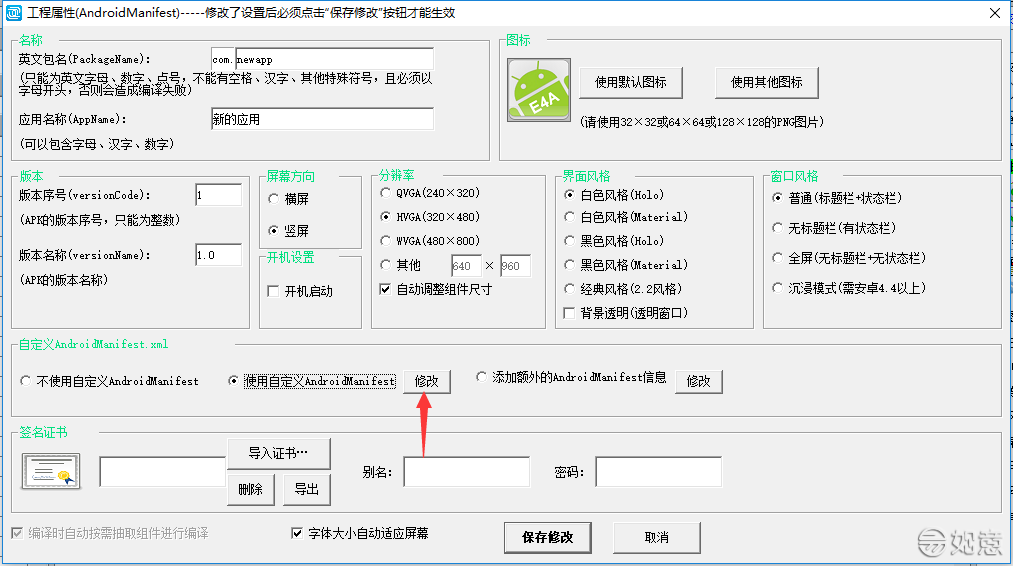The image size is (1013, 566).
Task: Click the 密码 input field
Action: tap(658, 472)
